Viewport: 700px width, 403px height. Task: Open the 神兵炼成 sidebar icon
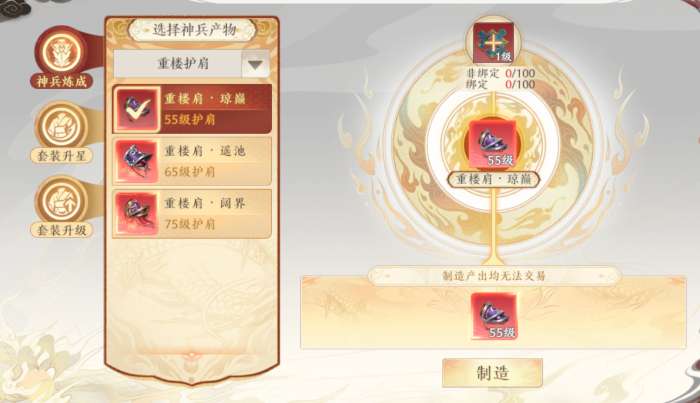pyautogui.click(x=63, y=51)
